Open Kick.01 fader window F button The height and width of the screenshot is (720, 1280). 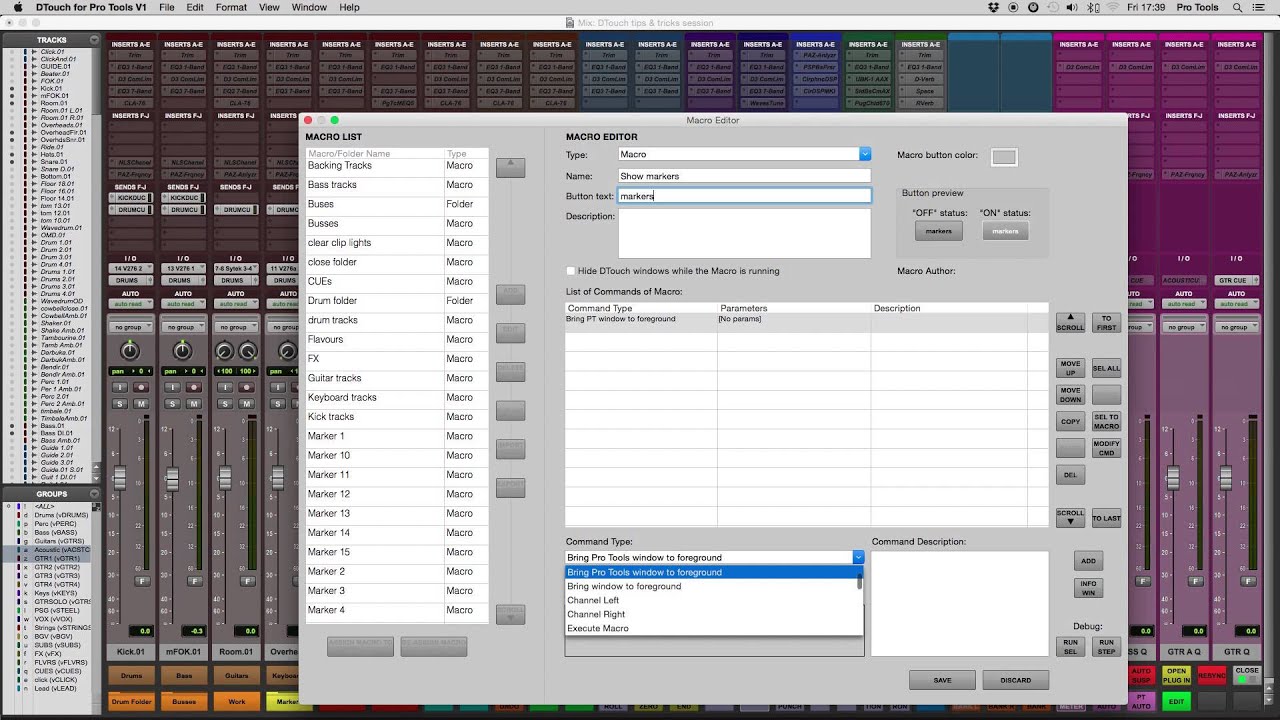142,581
